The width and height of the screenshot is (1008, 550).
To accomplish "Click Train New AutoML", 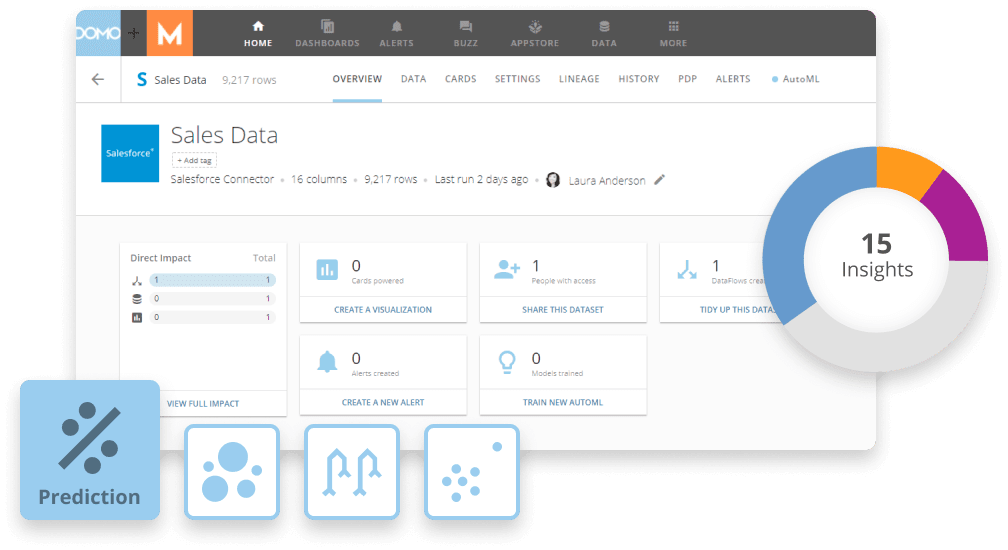I will (563, 402).
